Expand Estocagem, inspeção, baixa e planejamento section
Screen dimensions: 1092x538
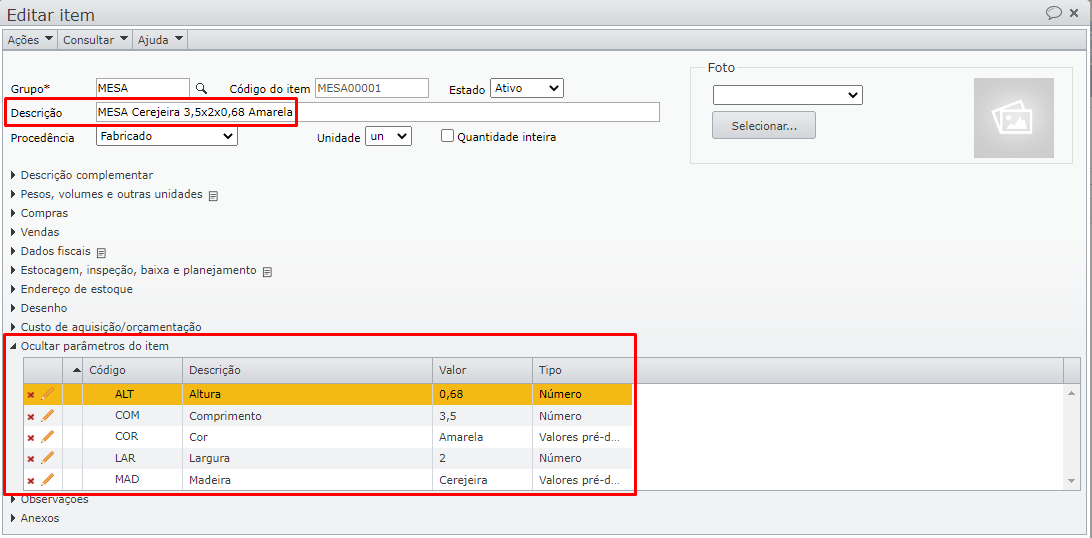pyautogui.click(x=134, y=270)
